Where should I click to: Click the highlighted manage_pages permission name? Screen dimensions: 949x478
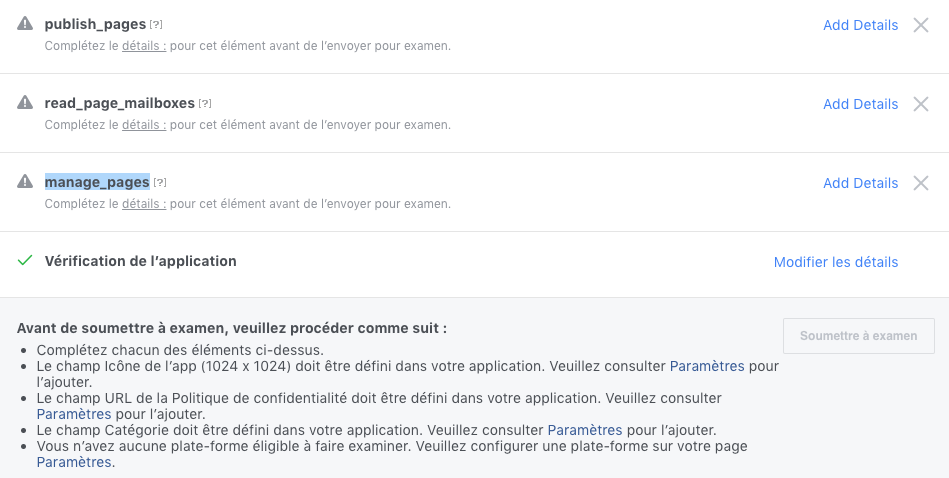(x=97, y=182)
